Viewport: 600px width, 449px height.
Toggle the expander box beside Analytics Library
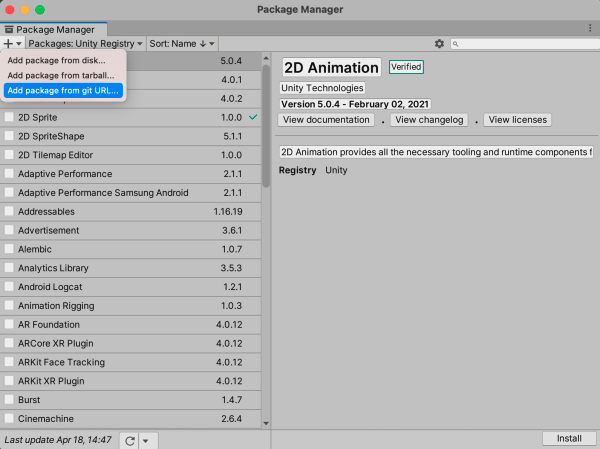pyautogui.click(x=9, y=268)
